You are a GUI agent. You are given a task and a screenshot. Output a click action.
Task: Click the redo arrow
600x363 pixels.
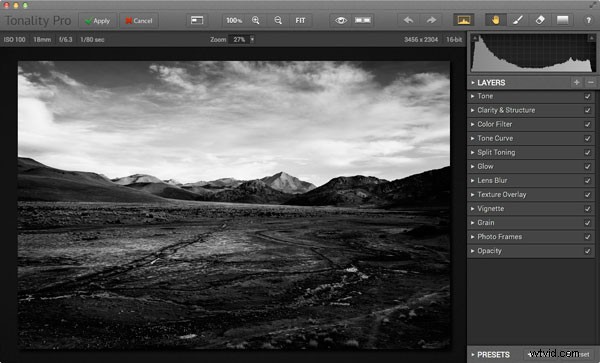431,20
